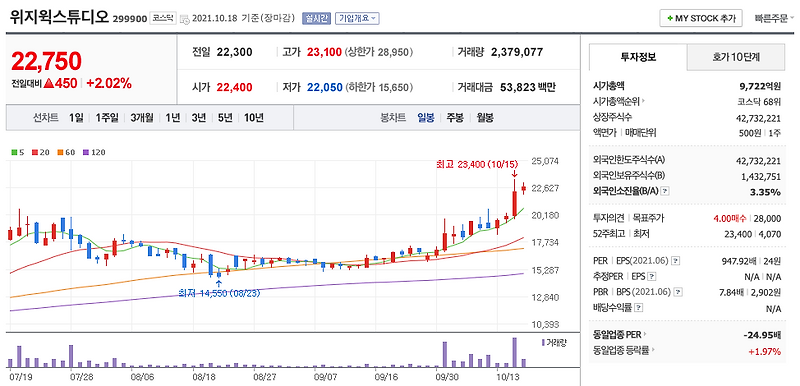
Task: Click the 코스닥 market label
Action: 163,18
